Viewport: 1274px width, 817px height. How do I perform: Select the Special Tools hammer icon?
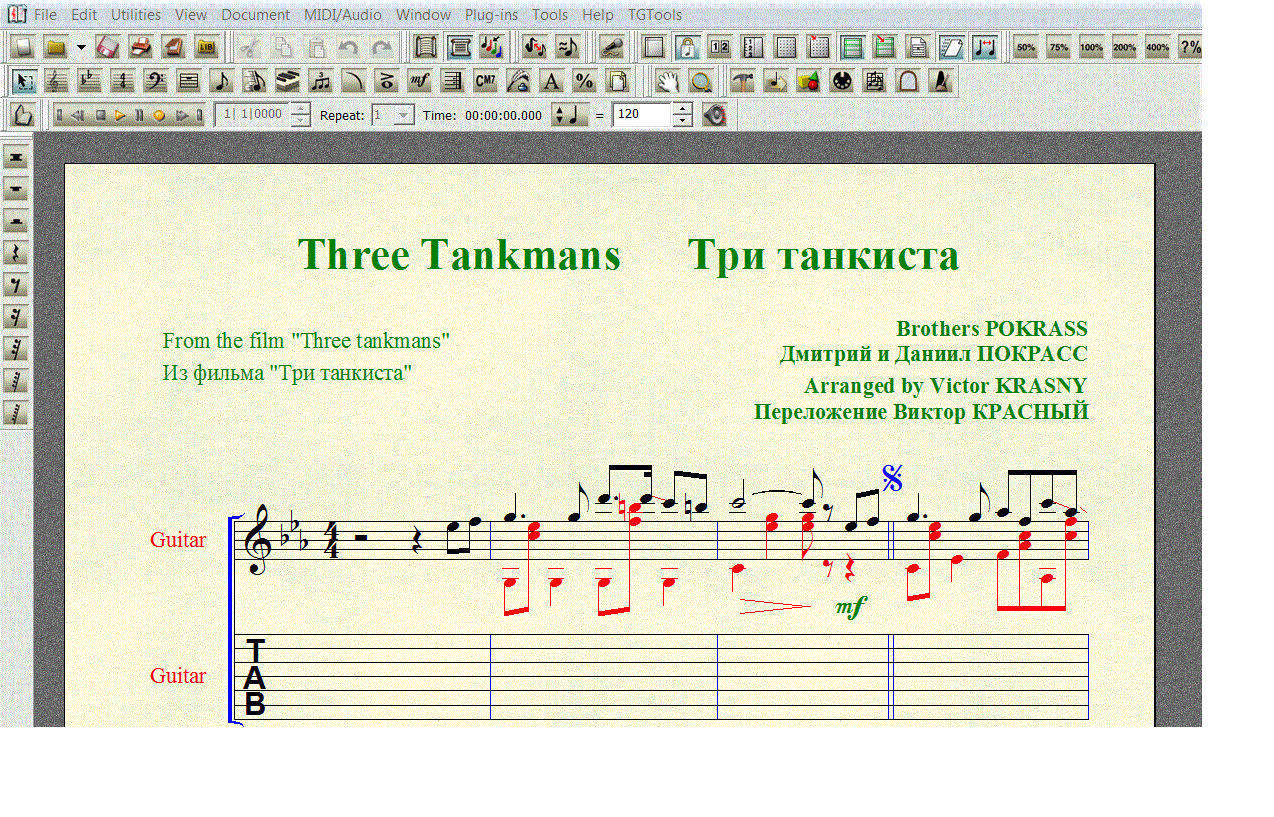pyautogui.click(x=741, y=81)
